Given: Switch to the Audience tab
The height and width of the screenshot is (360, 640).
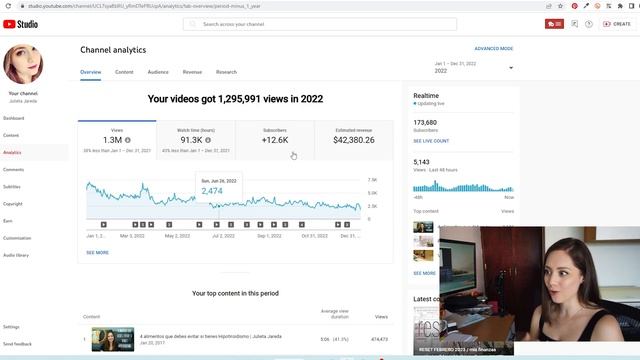Looking at the screenshot, I should (x=158, y=72).
